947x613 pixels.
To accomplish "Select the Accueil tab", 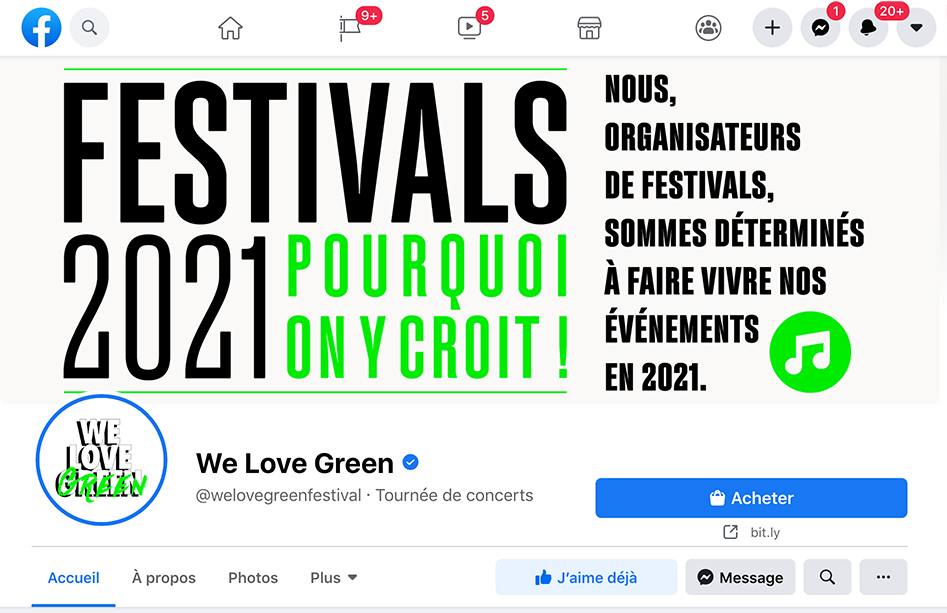I will click(74, 578).
